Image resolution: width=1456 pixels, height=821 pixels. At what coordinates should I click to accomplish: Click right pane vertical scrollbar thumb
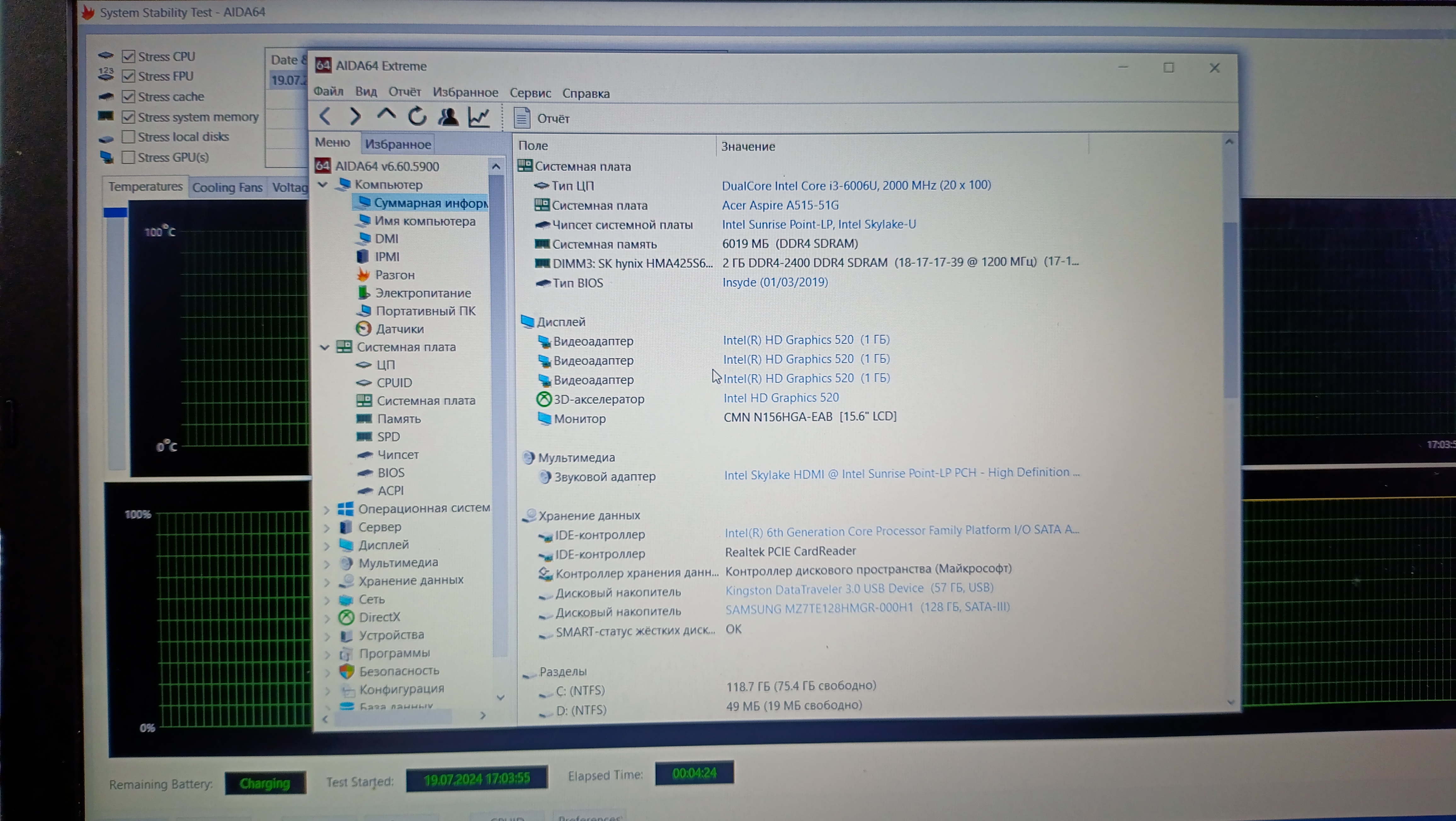coord(1230,310)
